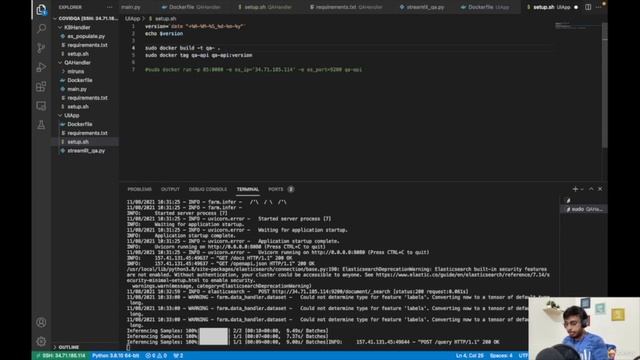This screenshot has height=360, width=640.
Task: Click the unsaved dot on setup.sh UIApp tab
Action: (x=576, y=7)
